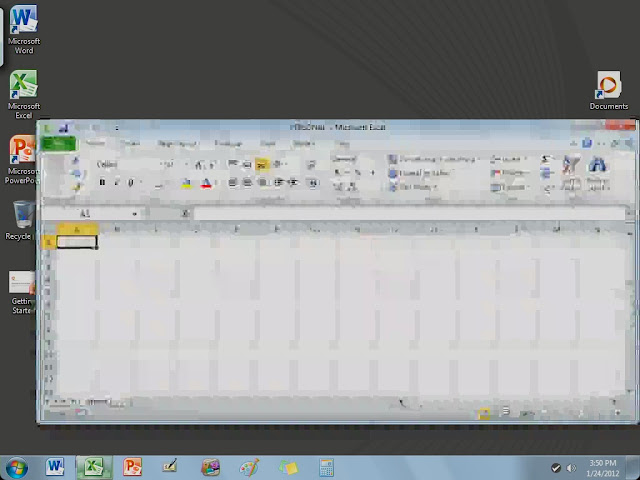Open Windows Start menu orb
Image resolution: width=640 pixels, height=480 pixels.
[x=17, y=468]
